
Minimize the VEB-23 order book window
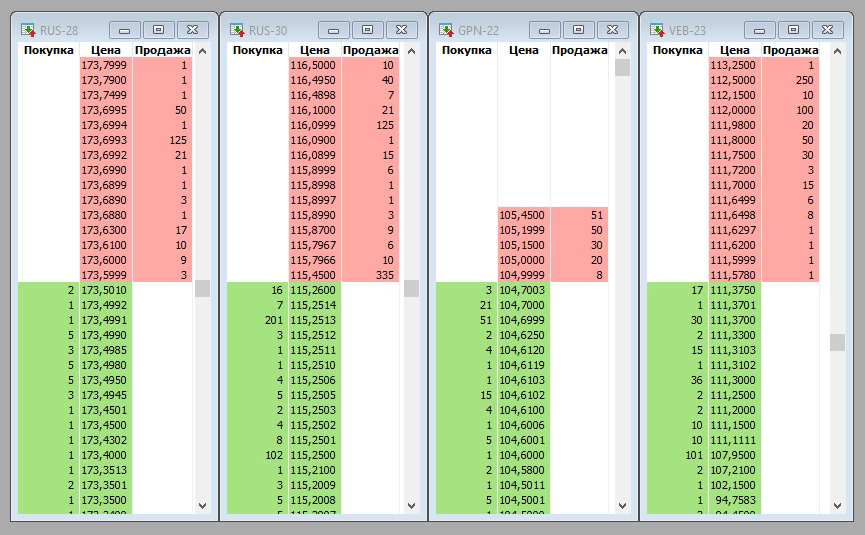tap(760, 30)
